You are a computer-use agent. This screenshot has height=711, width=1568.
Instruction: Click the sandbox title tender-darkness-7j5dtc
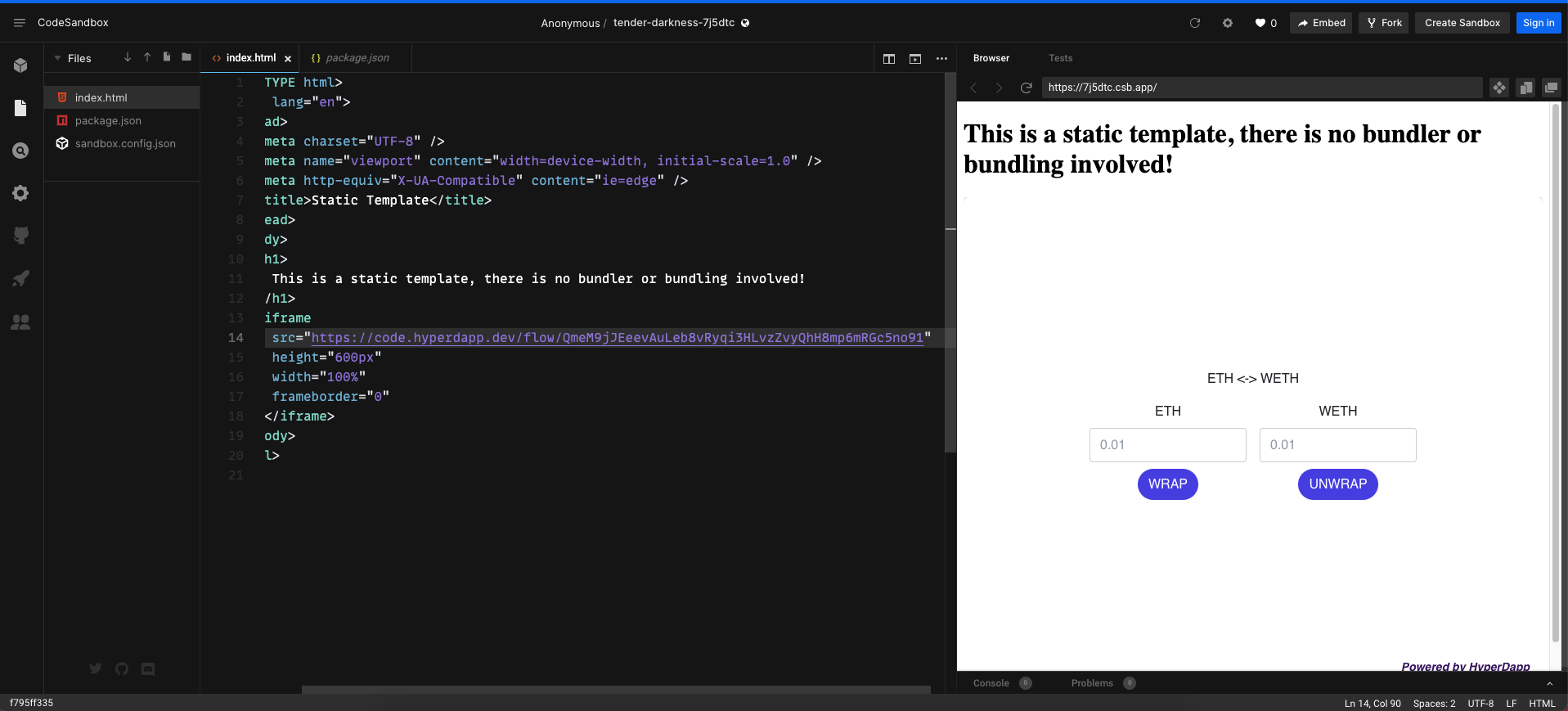674,23
